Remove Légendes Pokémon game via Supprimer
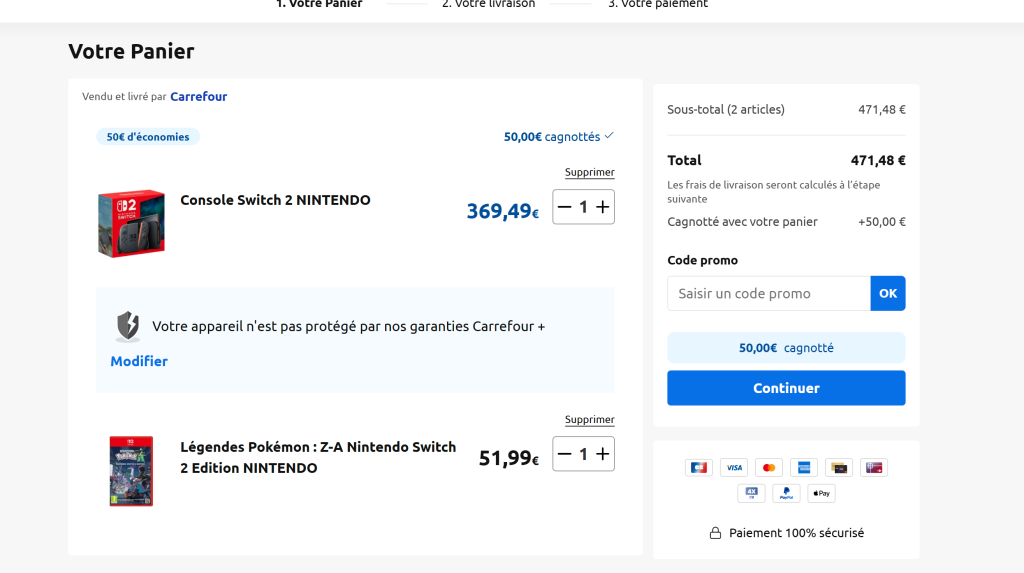1024x573 pixels. [589, 420]
